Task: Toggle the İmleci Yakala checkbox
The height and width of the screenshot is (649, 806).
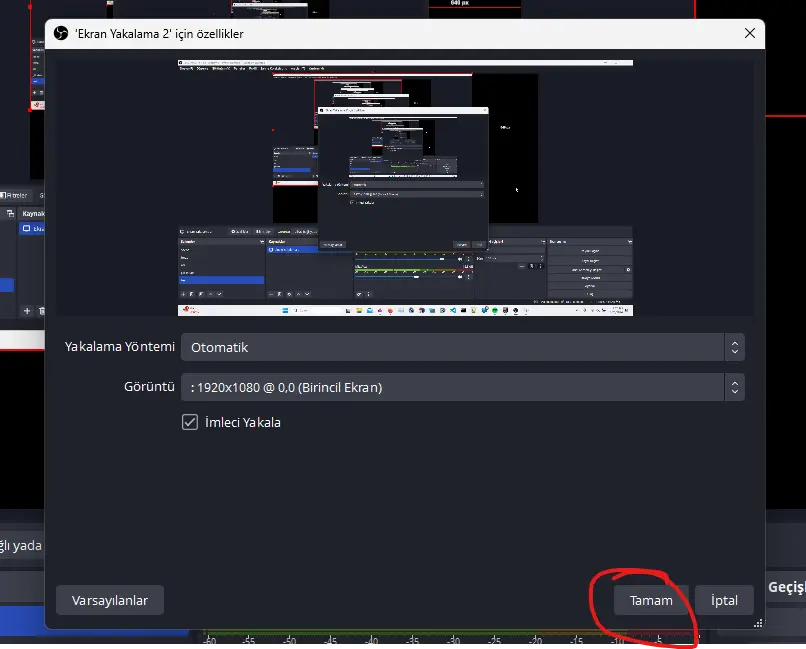Action: point(190,422)
